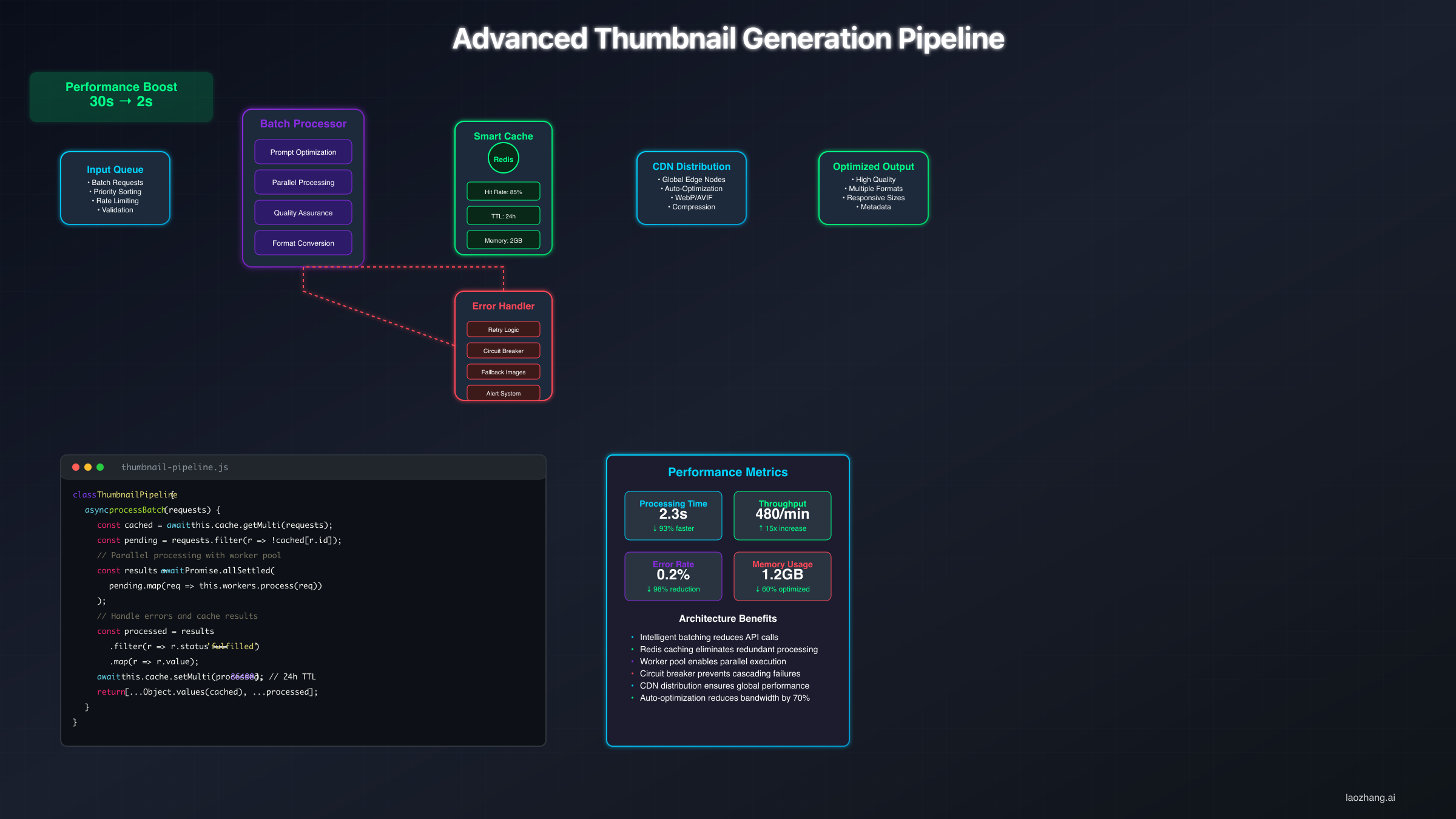The width and height of the screenshot is (1456, 819).
Task: Select the Prompt Optimization box
Action: pos(303,152)
